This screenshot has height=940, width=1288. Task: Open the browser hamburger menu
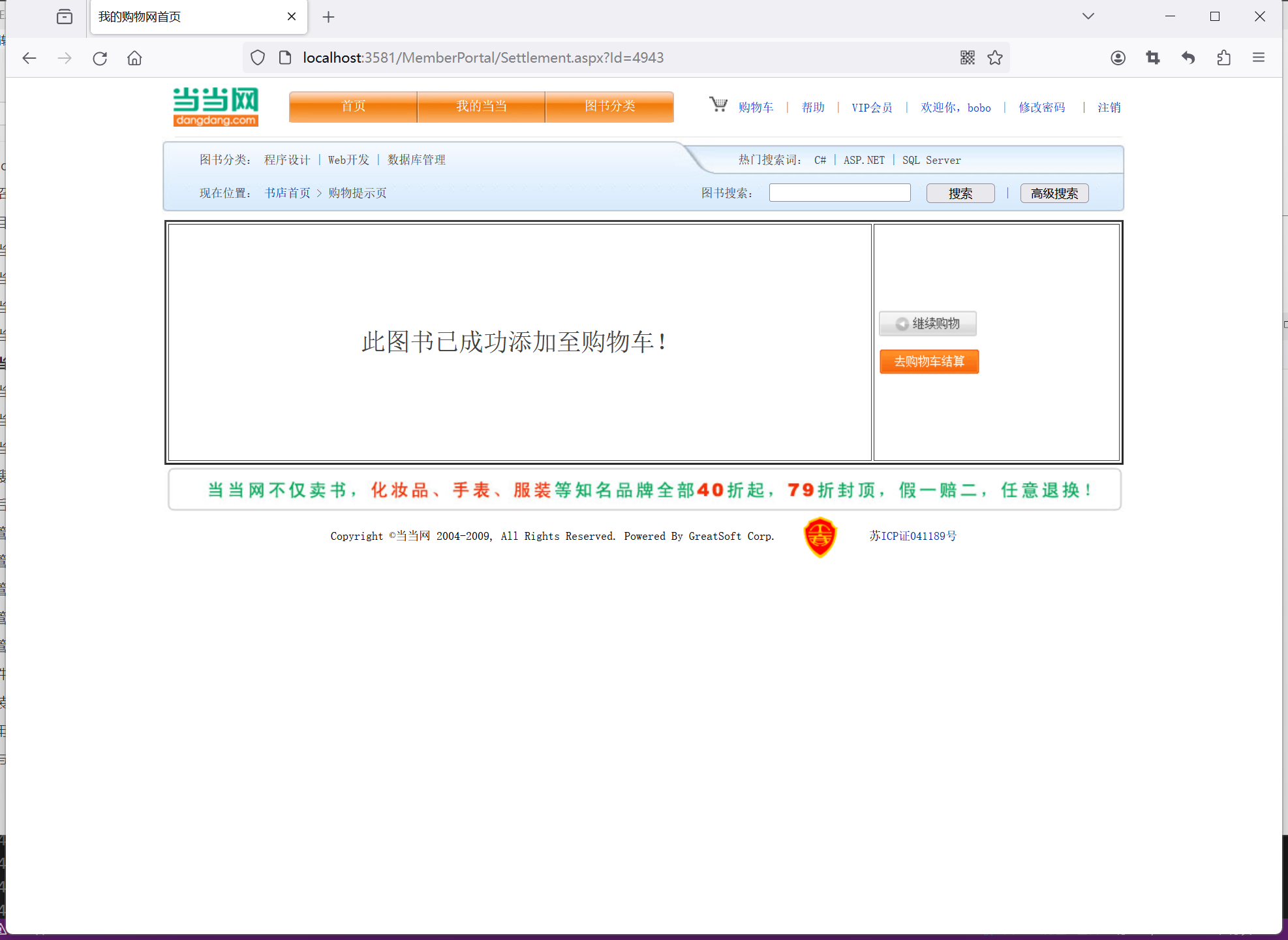pyautogui.click(x=1259, y=57)
